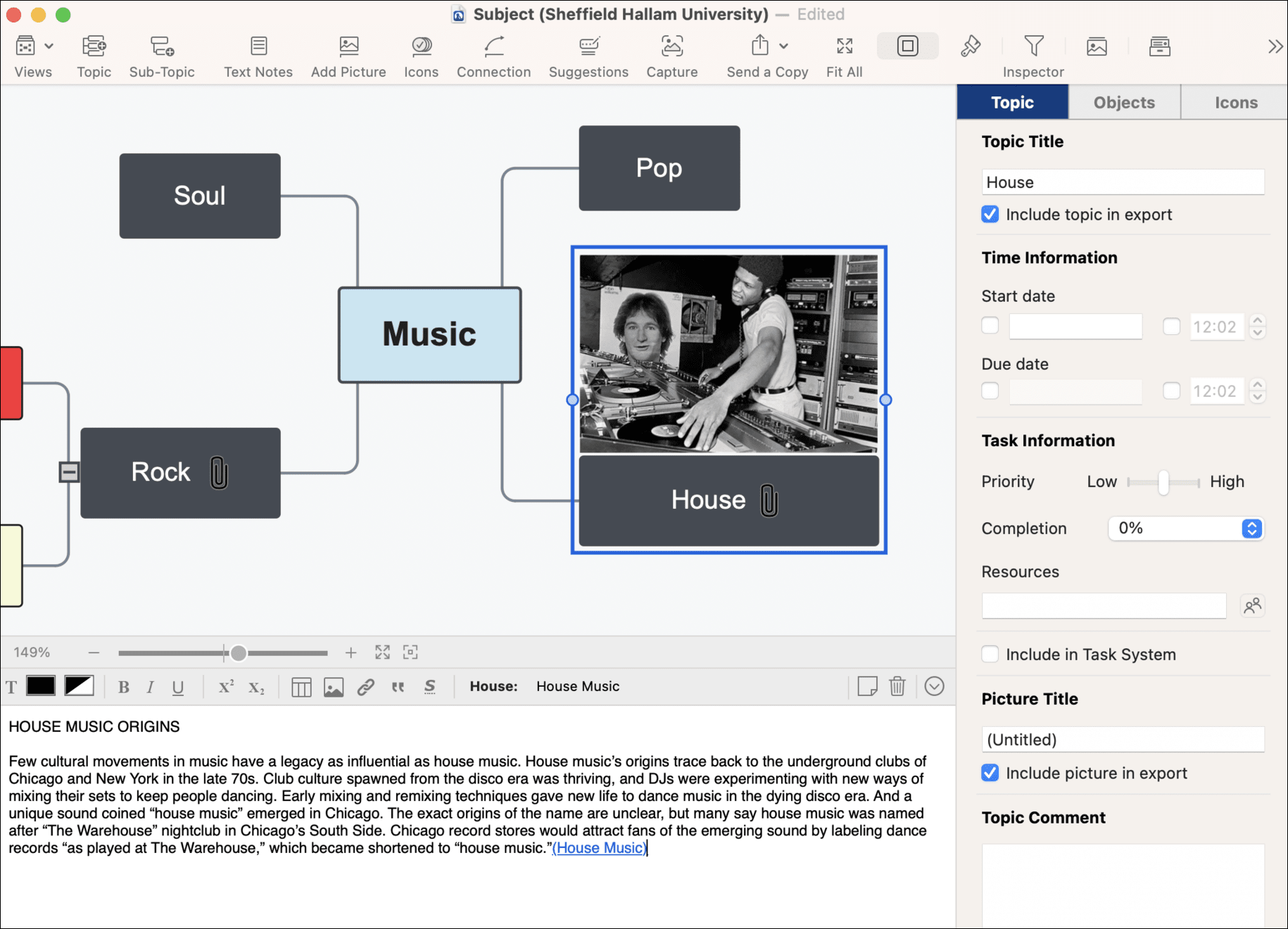Click Fit All in toolbar
The width and height of the screenshot is (1288, 929).
tap(844, 47)
